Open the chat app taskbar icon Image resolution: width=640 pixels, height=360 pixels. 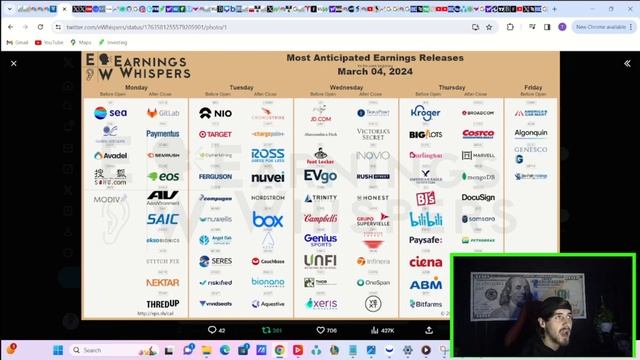[x=188, y=350]
